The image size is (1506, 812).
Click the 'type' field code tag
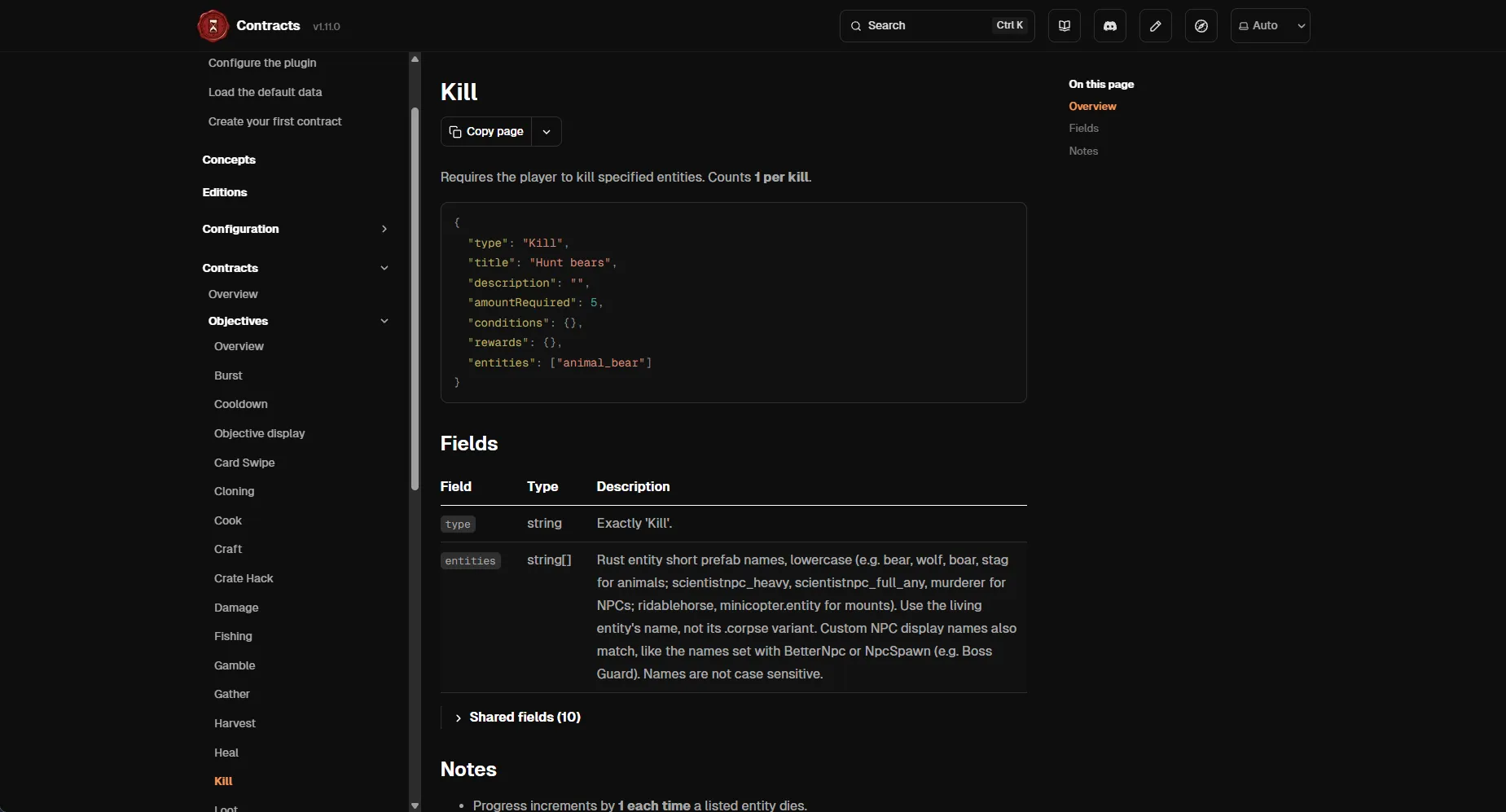(x=458, y=525)
